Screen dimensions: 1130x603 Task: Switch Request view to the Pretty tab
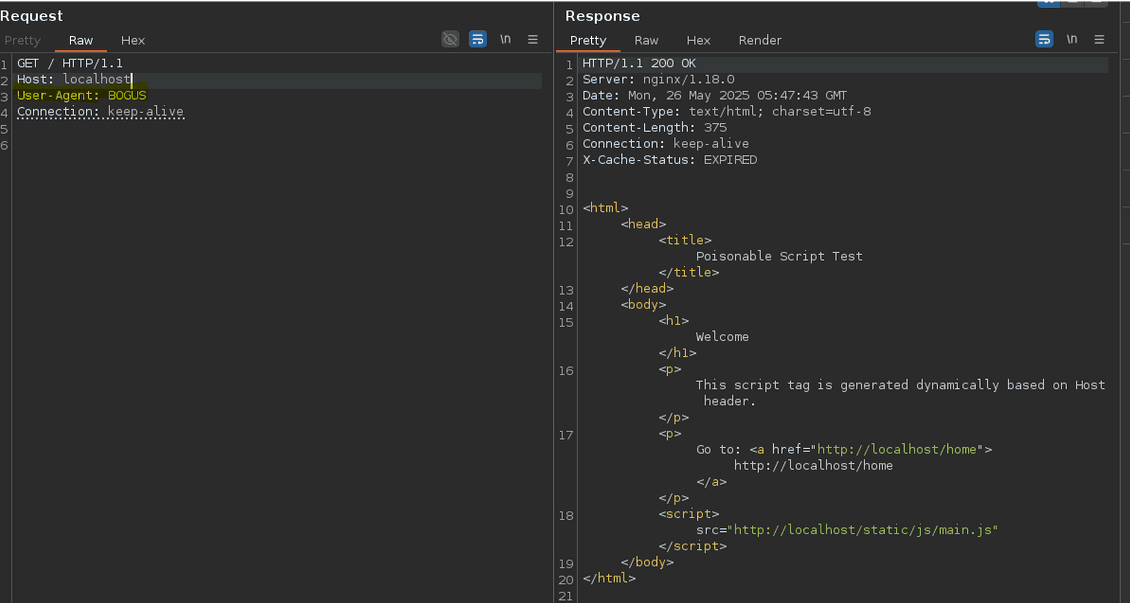pos(22,40)
